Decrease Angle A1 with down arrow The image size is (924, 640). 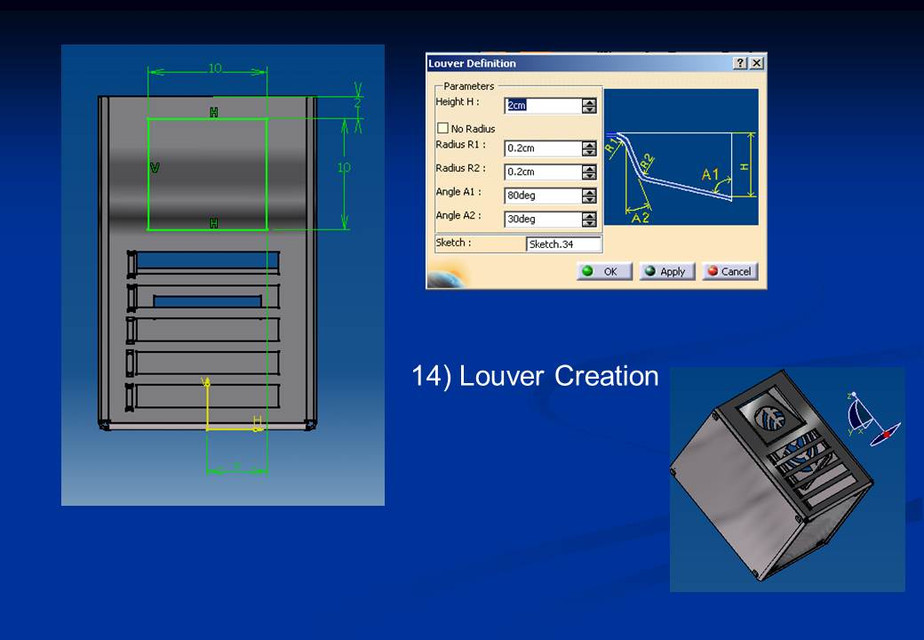[x=589, y=199]
